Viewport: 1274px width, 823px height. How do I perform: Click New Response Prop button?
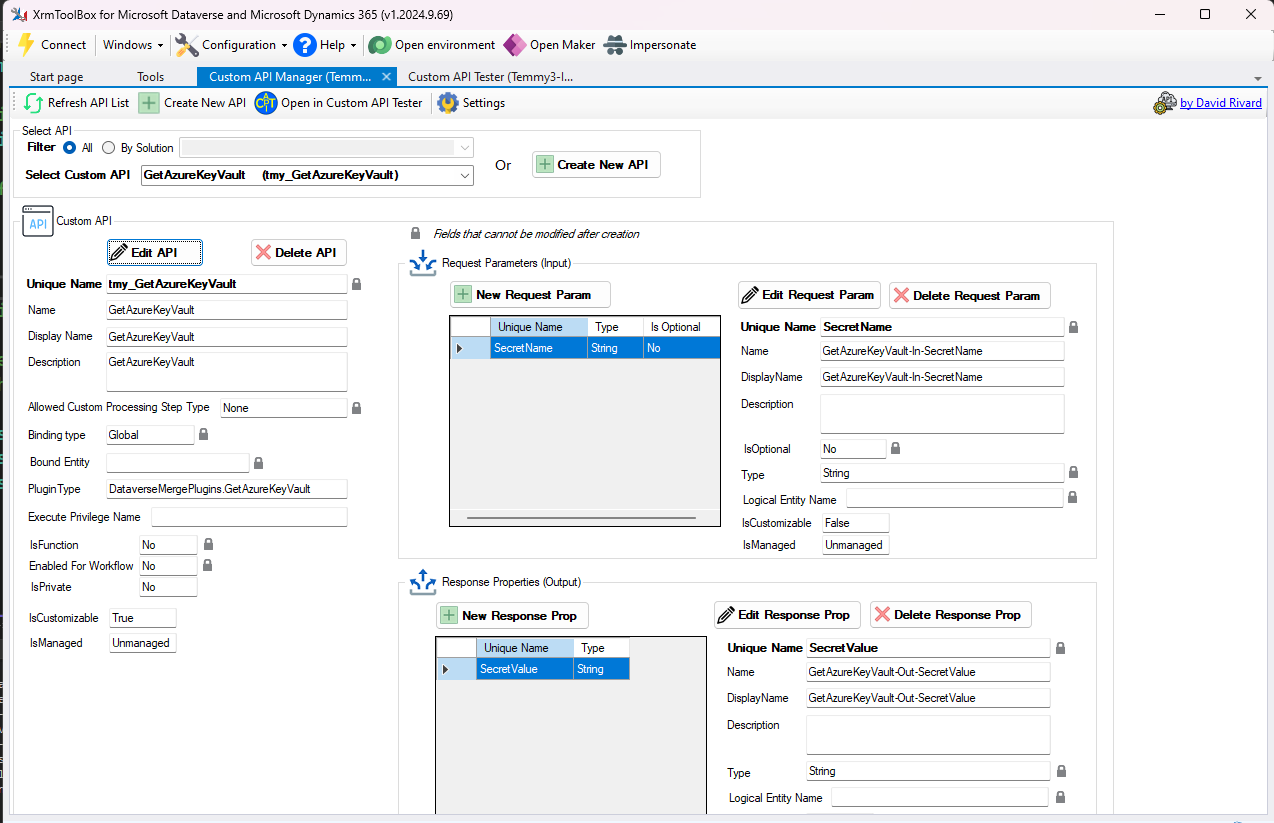pyautogui.click(x=513, y=615)
